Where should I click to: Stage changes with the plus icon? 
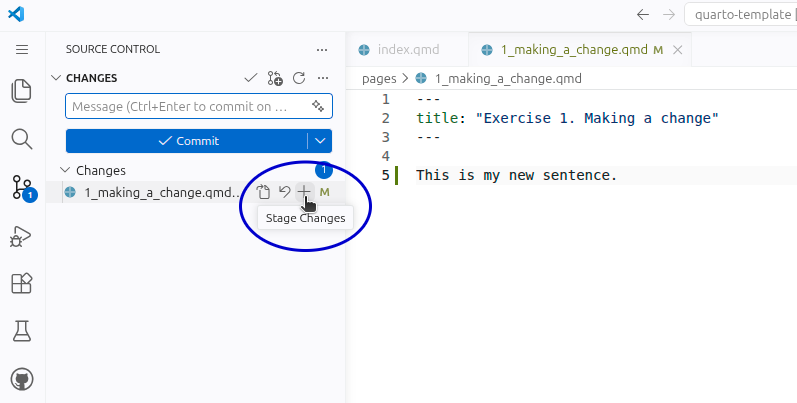click(303, 192)
